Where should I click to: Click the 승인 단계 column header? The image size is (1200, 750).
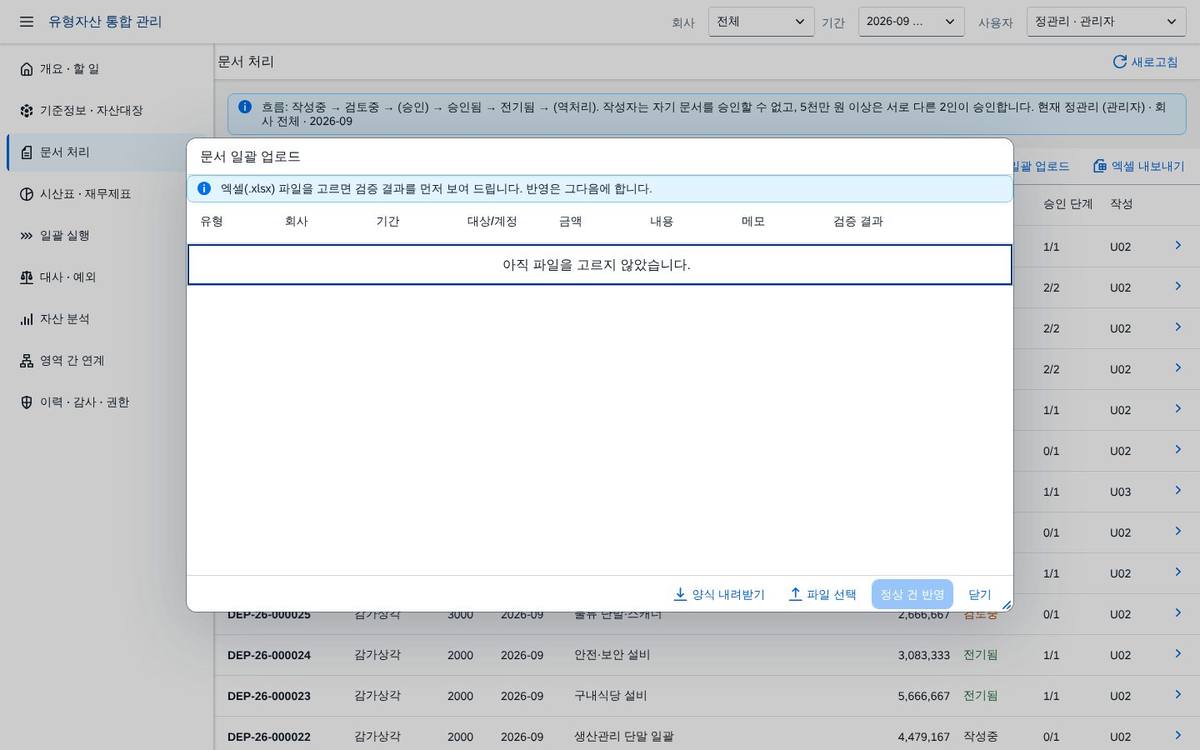tap(1068, 204)
